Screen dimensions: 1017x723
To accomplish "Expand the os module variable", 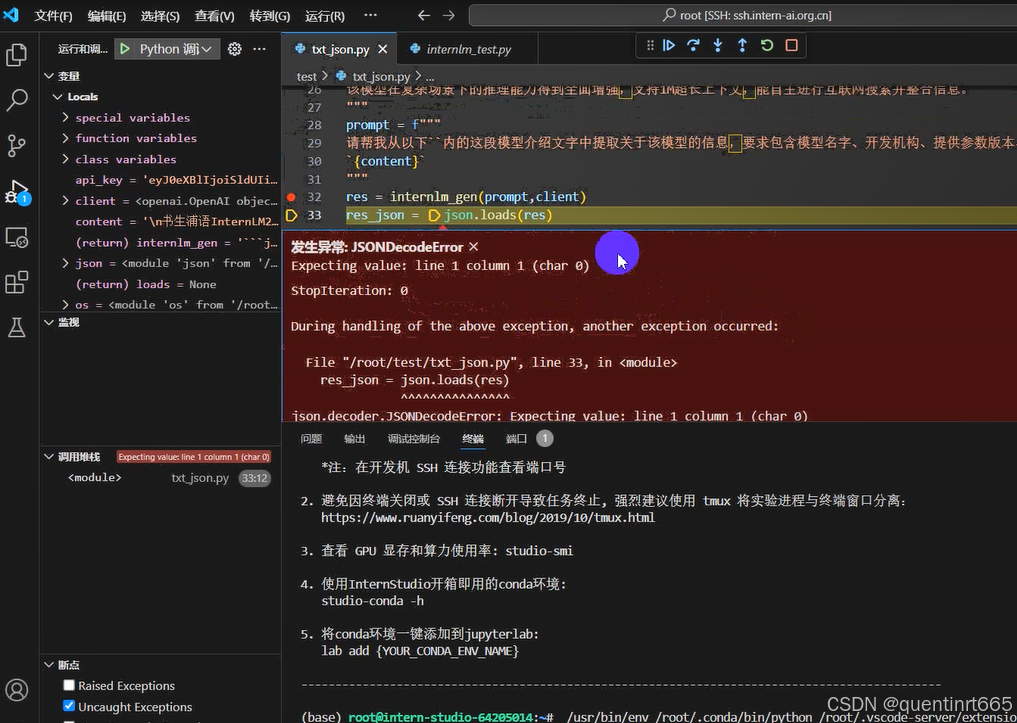I will coord(65,305).
